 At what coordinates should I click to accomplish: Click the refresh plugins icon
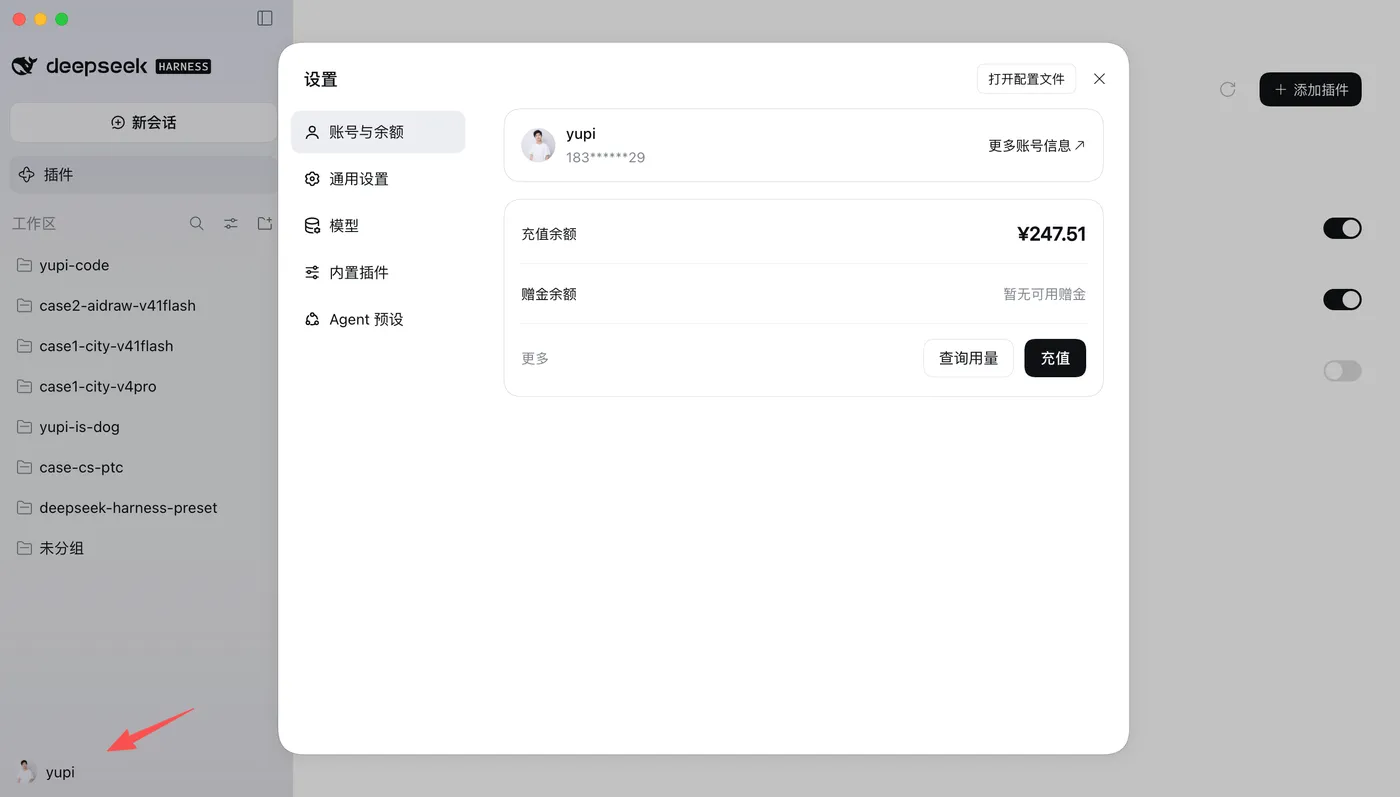coord(1228,89)
